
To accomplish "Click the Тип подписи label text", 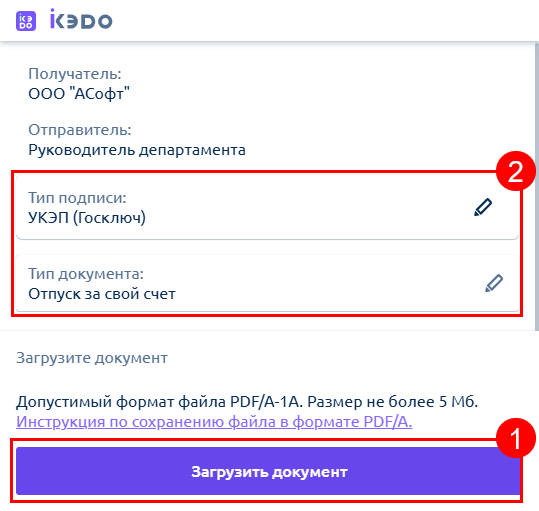I will (77, 198).
